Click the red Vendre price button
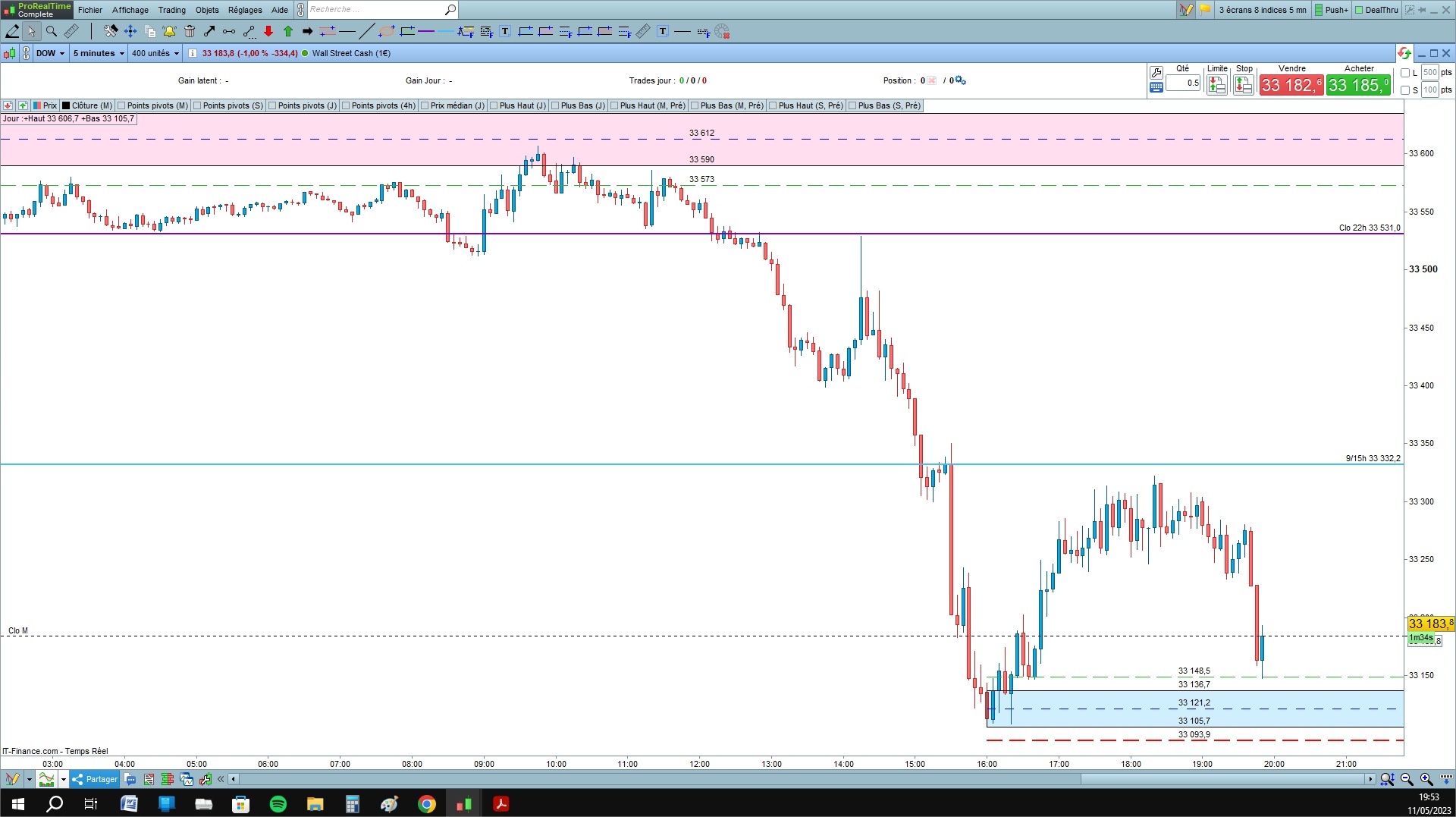 tap(1291, 85)
